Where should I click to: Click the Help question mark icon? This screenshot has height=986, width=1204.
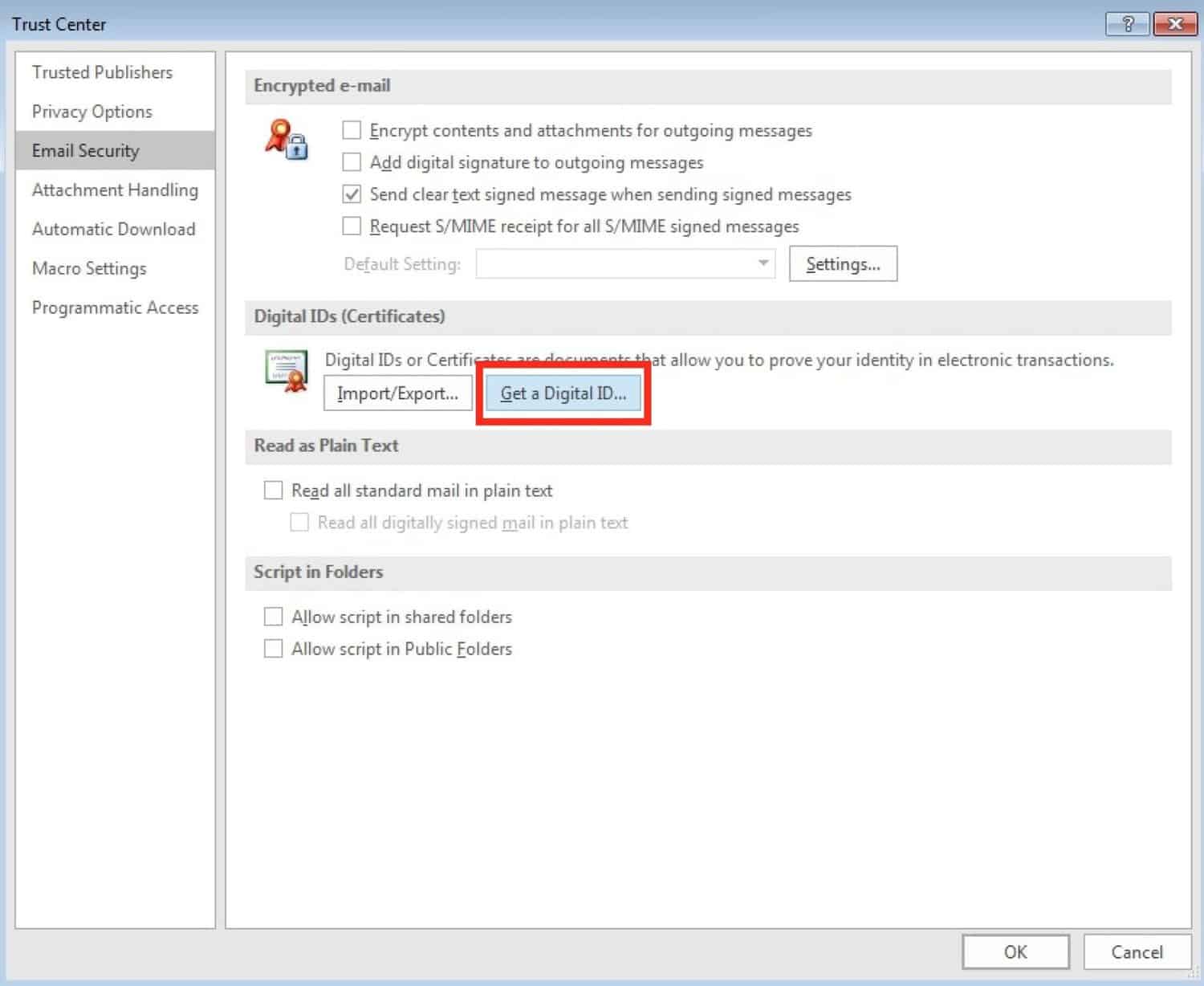pos(1127,24)
